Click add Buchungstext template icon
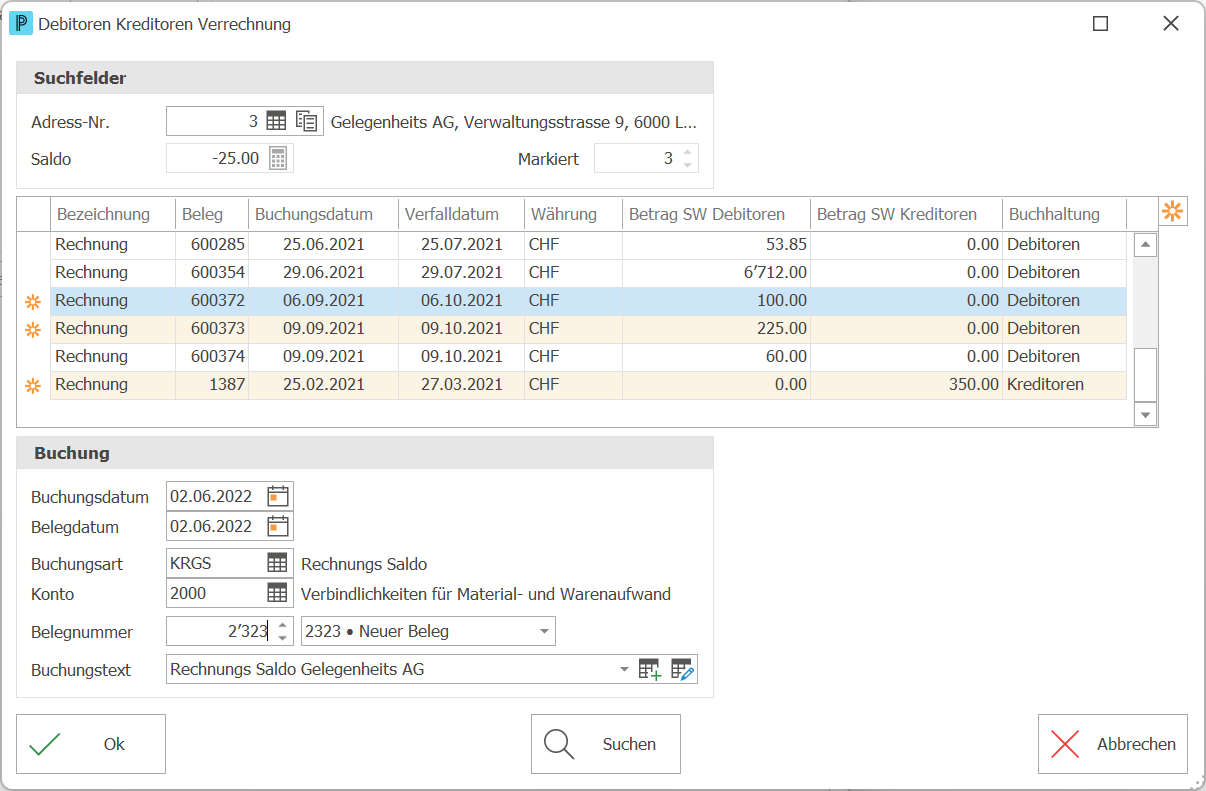 [651, 670]
